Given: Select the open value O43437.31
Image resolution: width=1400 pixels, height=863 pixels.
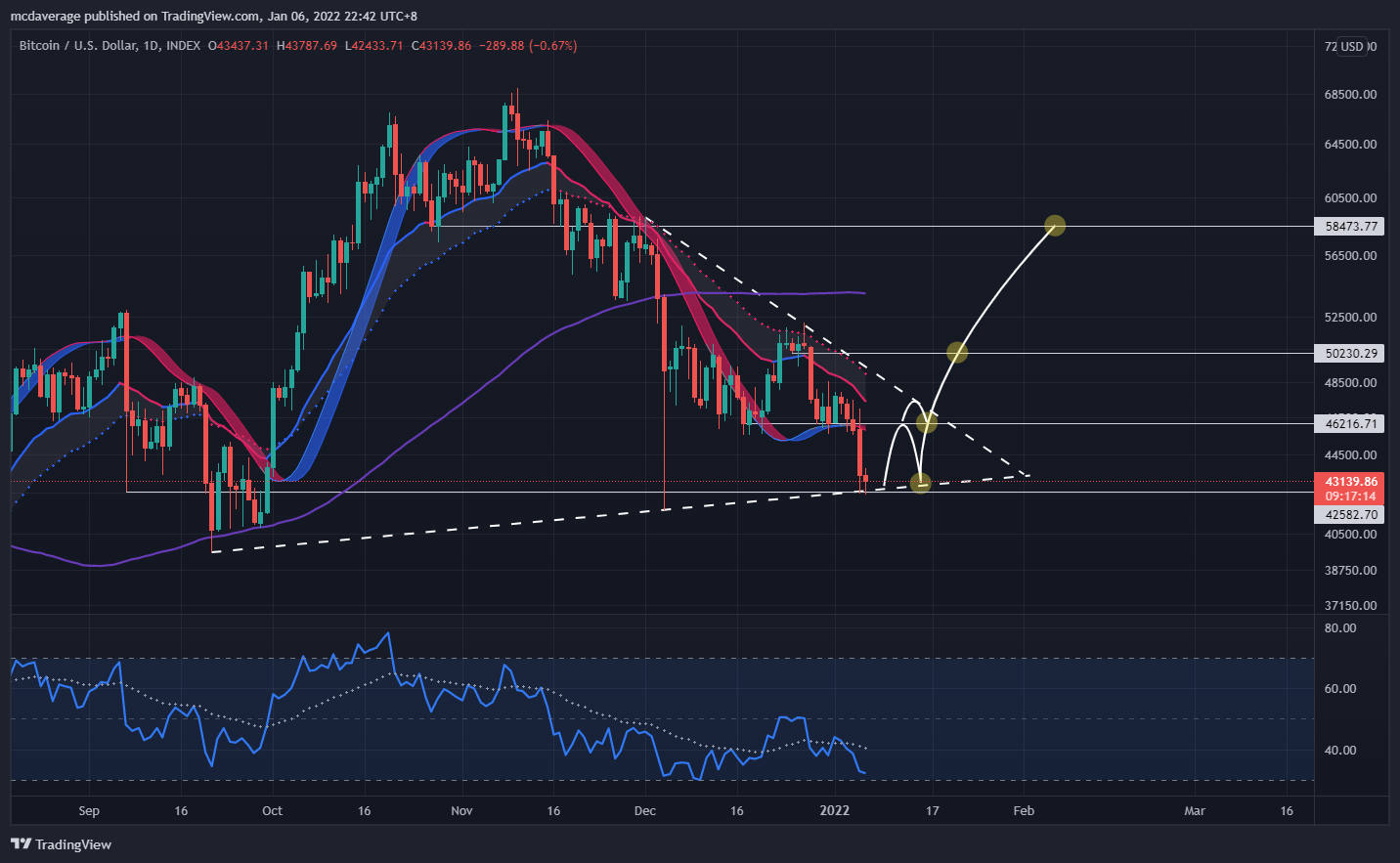Looking at the screenshot, I should click(x=239, y=46).
